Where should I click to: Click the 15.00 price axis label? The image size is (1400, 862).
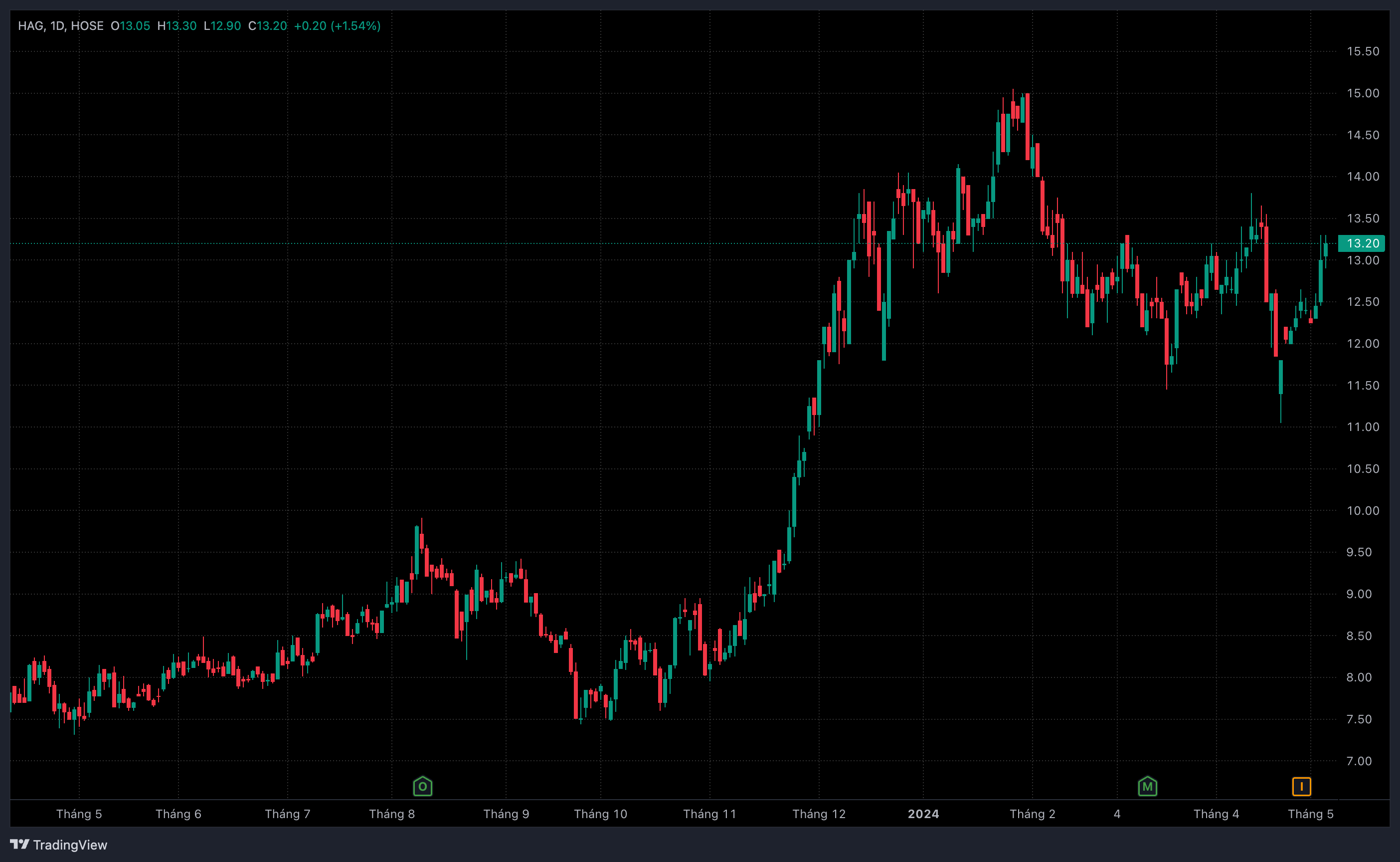tap(1363, 93)
